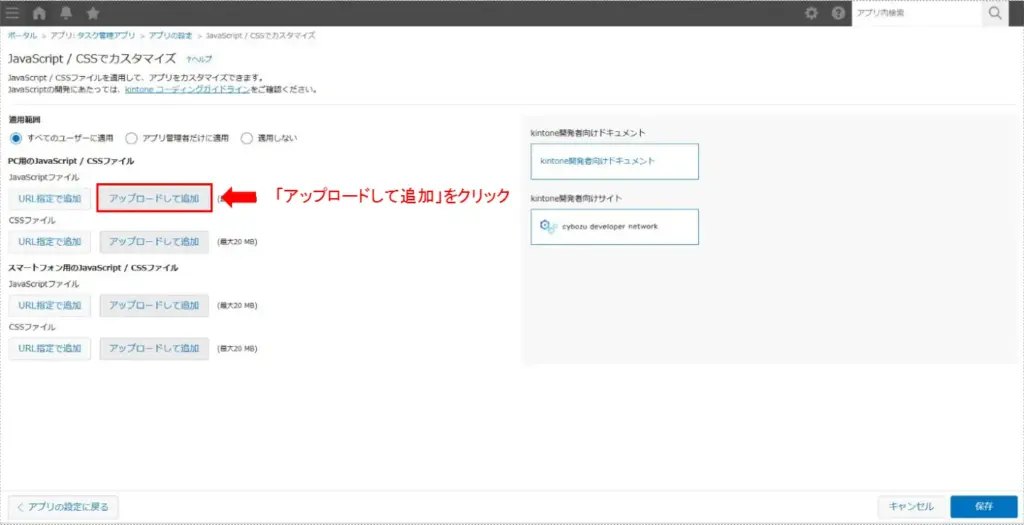Open the ヘルプ link beside the title
Image resolution: width=1024 pixels, height=525 pixels.
199,59
